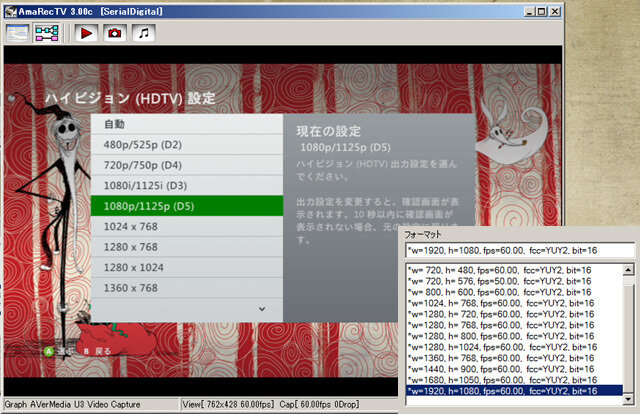The height and width of the screenshot is (414, 640).
Task: Close the AmaRecTV window
Action: [555, 12]
